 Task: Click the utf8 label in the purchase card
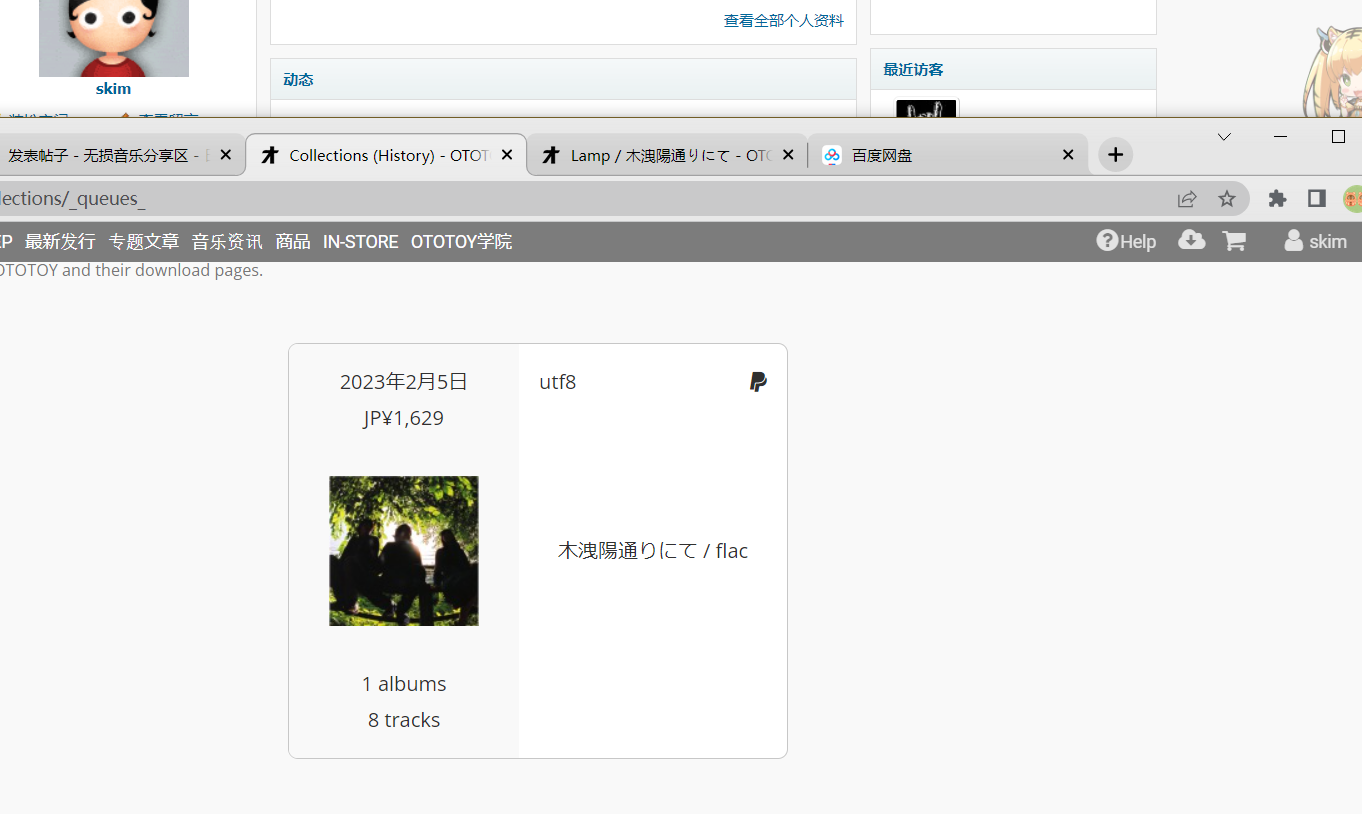557,382
